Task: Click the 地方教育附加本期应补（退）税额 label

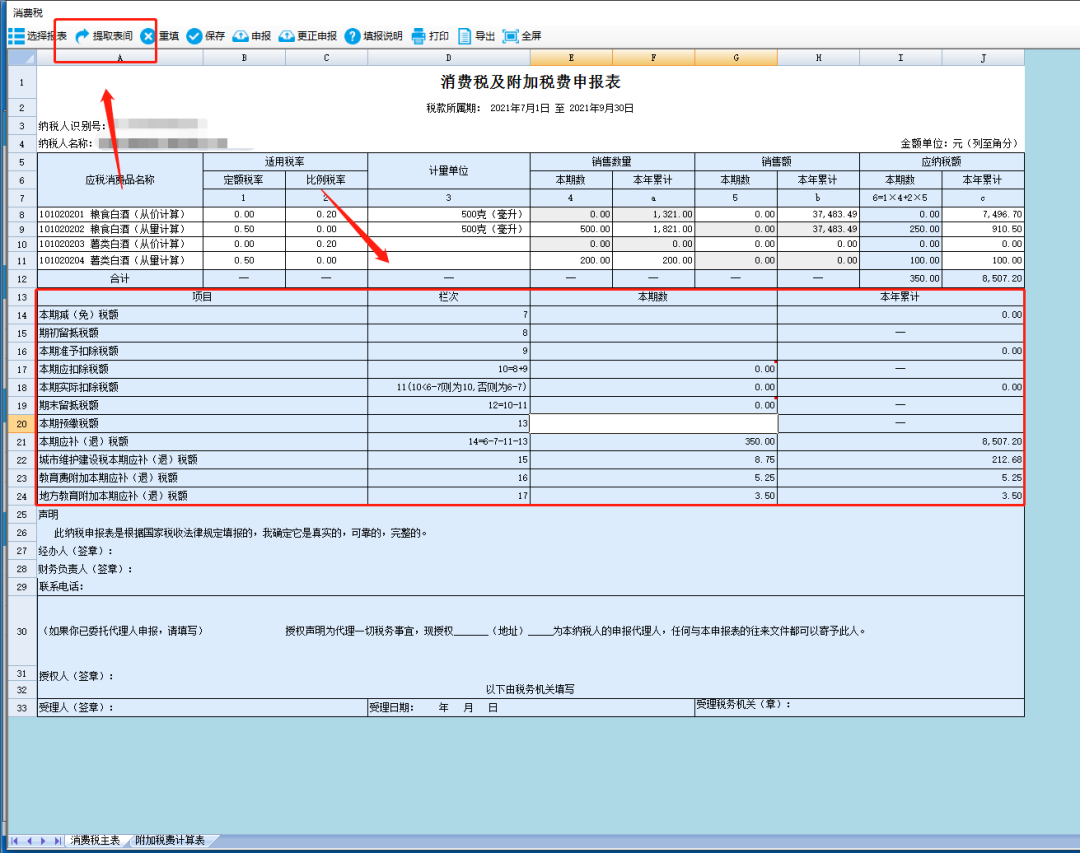Action: click(x=113, y=496)
